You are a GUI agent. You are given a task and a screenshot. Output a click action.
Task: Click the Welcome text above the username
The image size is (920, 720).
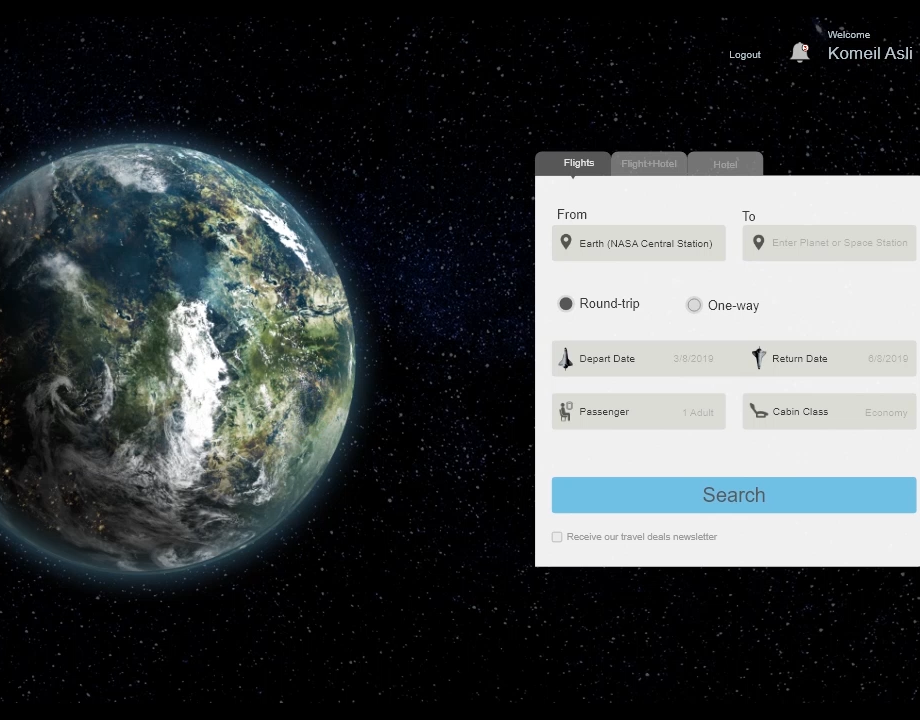[848, 35]
